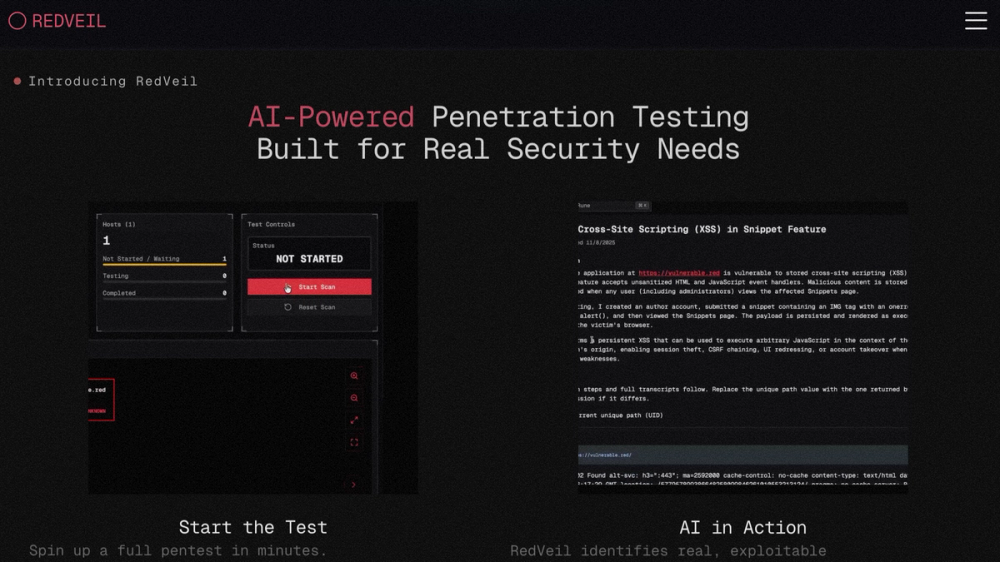Click the zoom in magnifier icon

[354, 376]
